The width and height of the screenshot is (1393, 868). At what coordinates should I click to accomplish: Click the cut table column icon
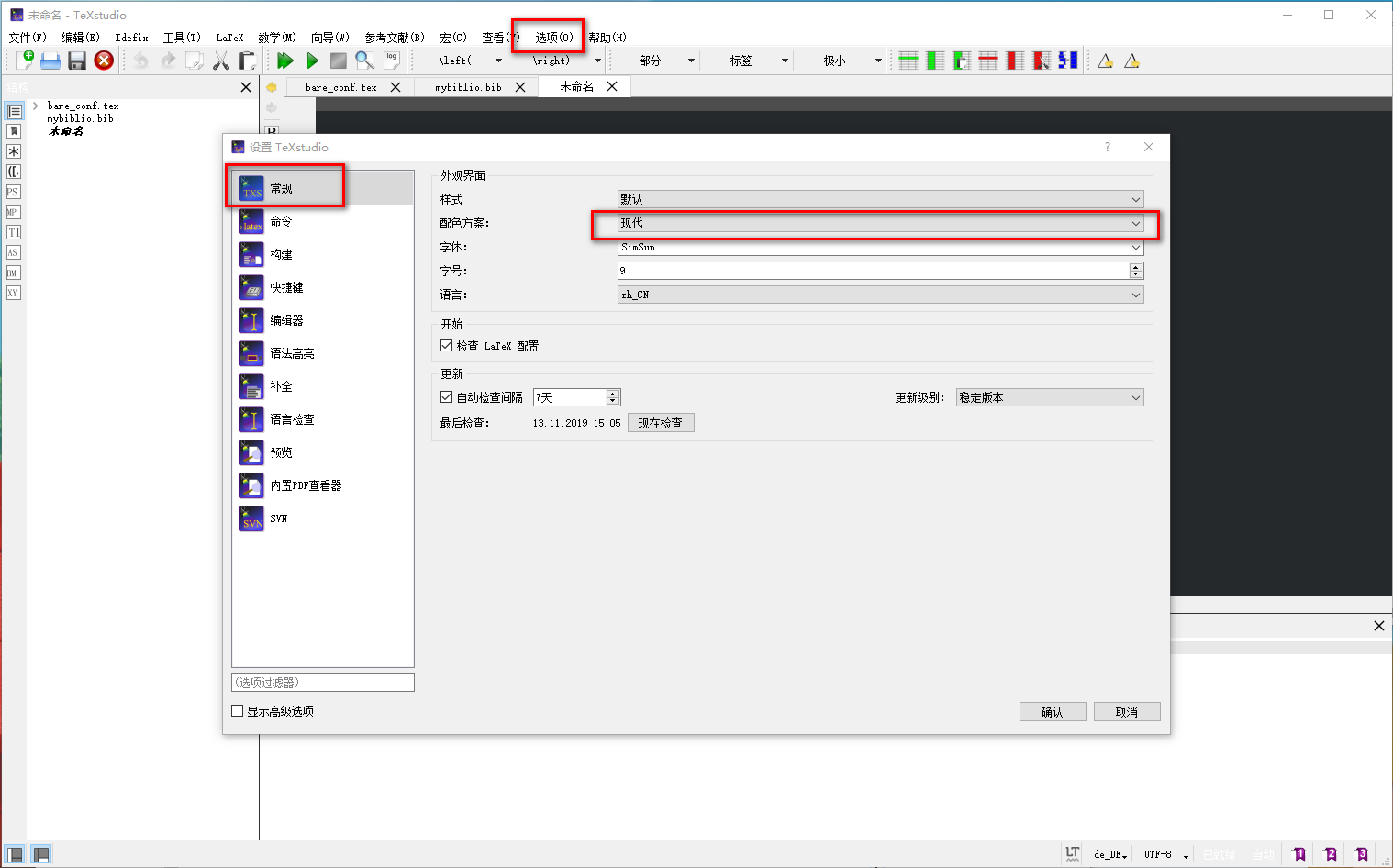[1042, 61]
